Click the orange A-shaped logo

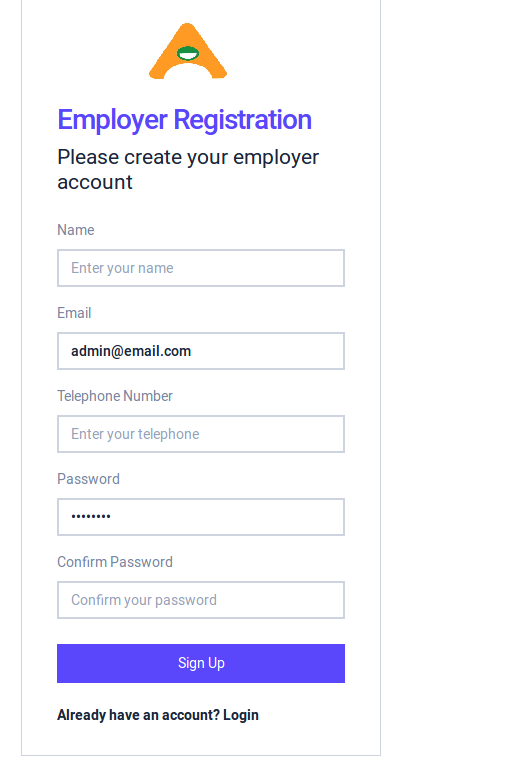point(188,51)
